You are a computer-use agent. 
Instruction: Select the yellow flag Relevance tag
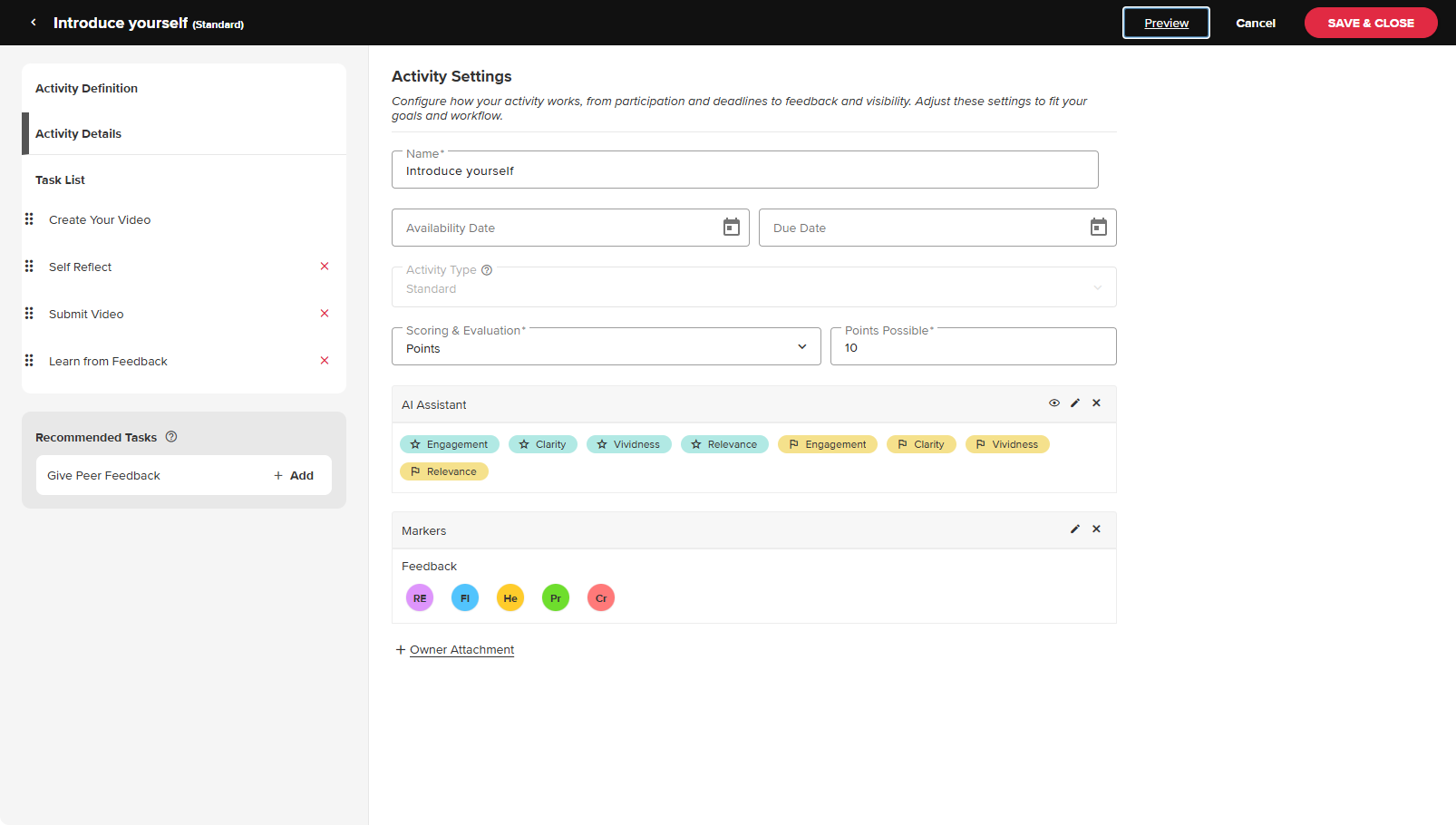click(444, 471)
